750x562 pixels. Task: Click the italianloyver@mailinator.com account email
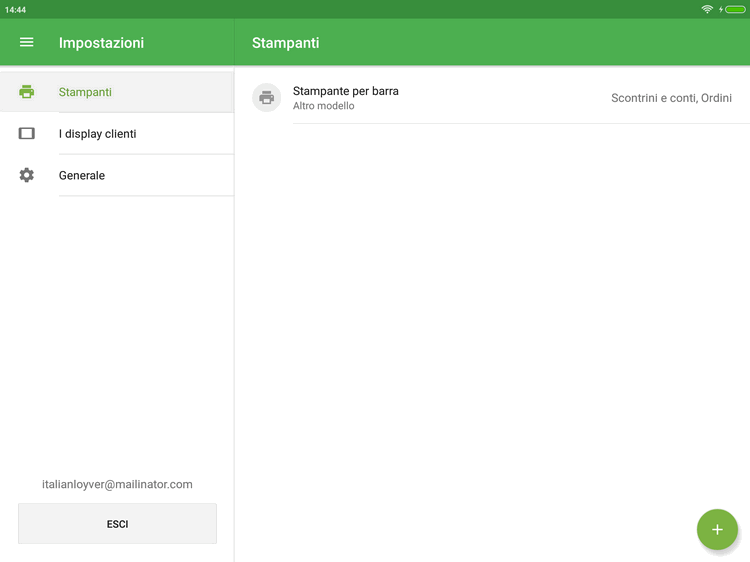click(117, 484)
